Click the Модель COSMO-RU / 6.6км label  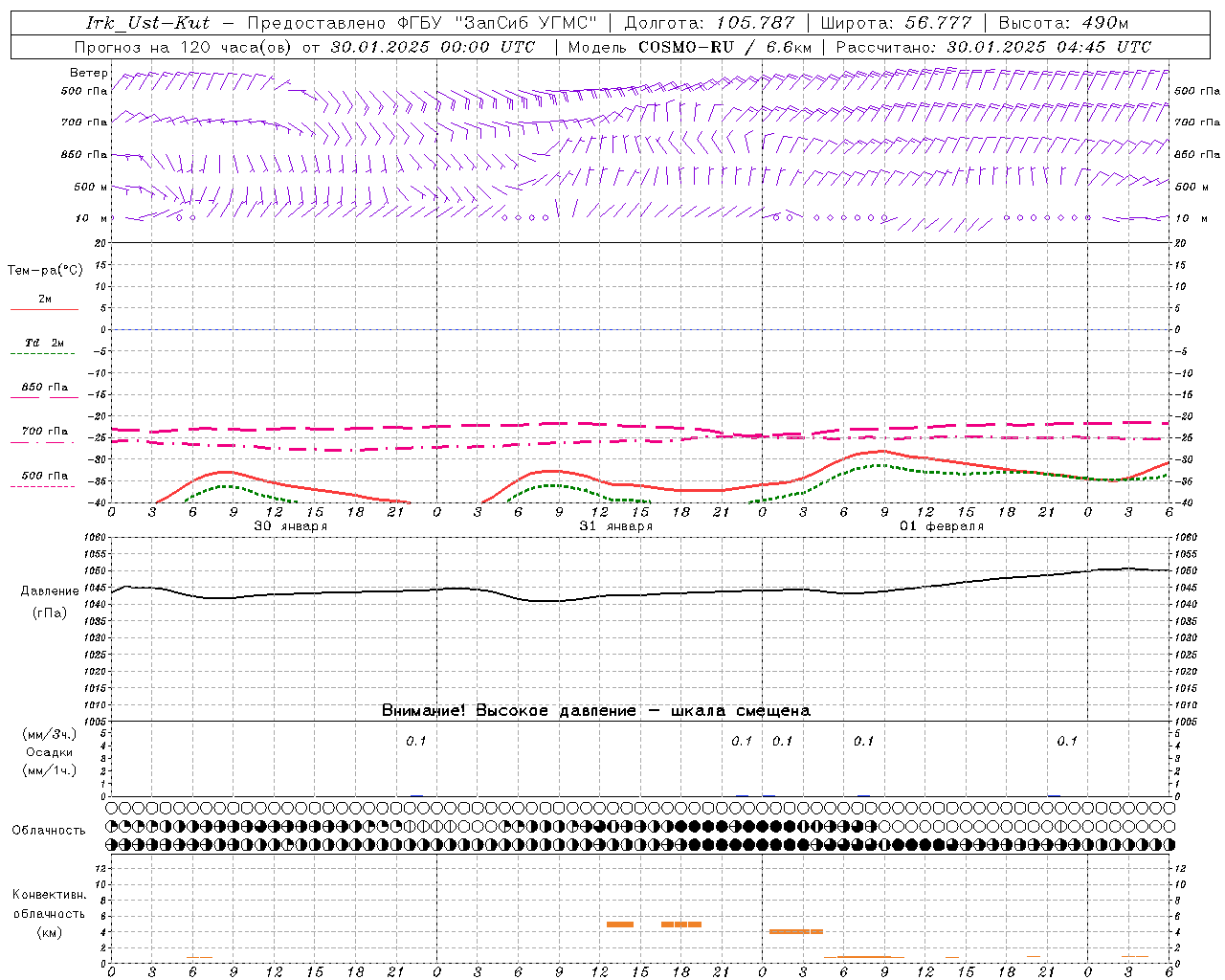point(690,47)
